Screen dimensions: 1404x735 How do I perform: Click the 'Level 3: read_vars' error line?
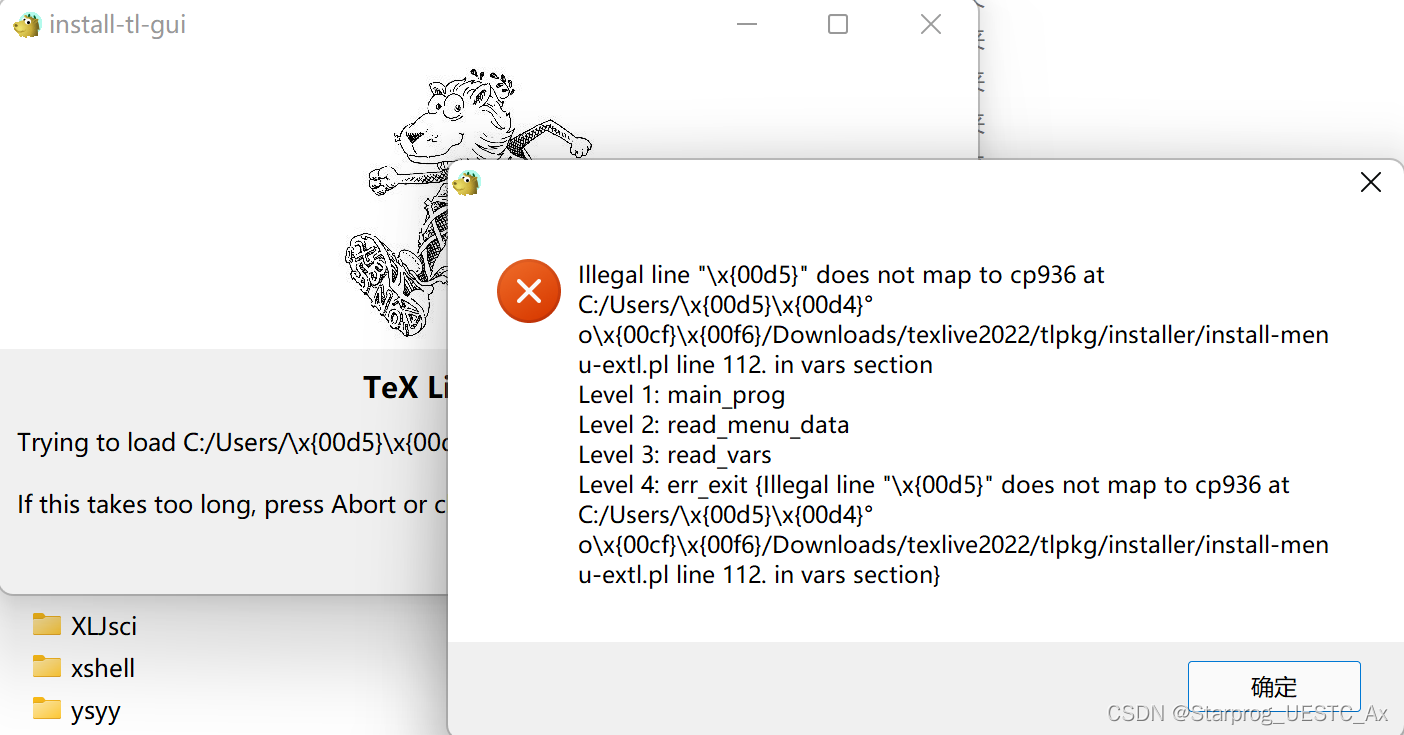(675, 455)
